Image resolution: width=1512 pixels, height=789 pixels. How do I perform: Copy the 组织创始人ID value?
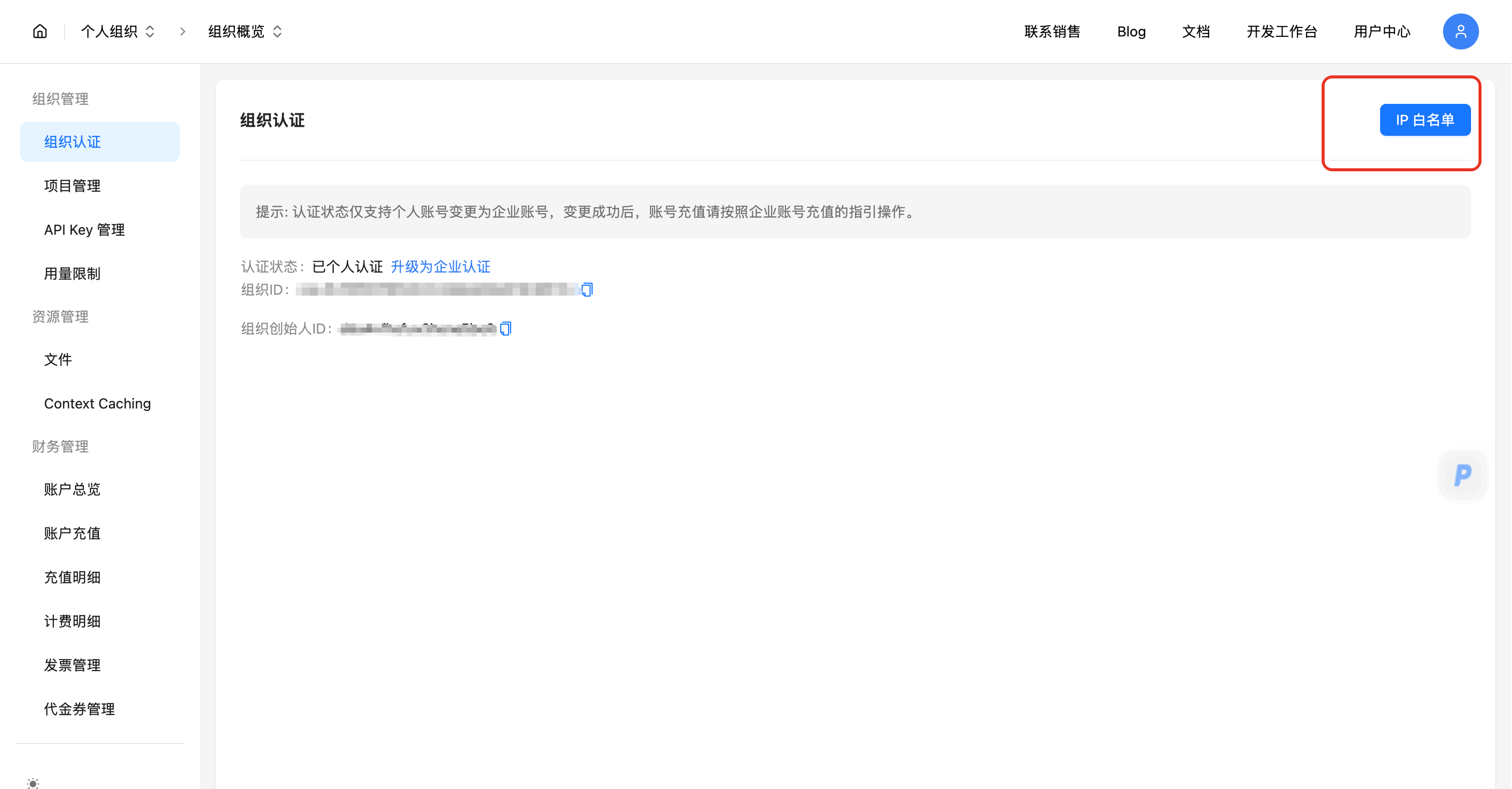[506, 329]
